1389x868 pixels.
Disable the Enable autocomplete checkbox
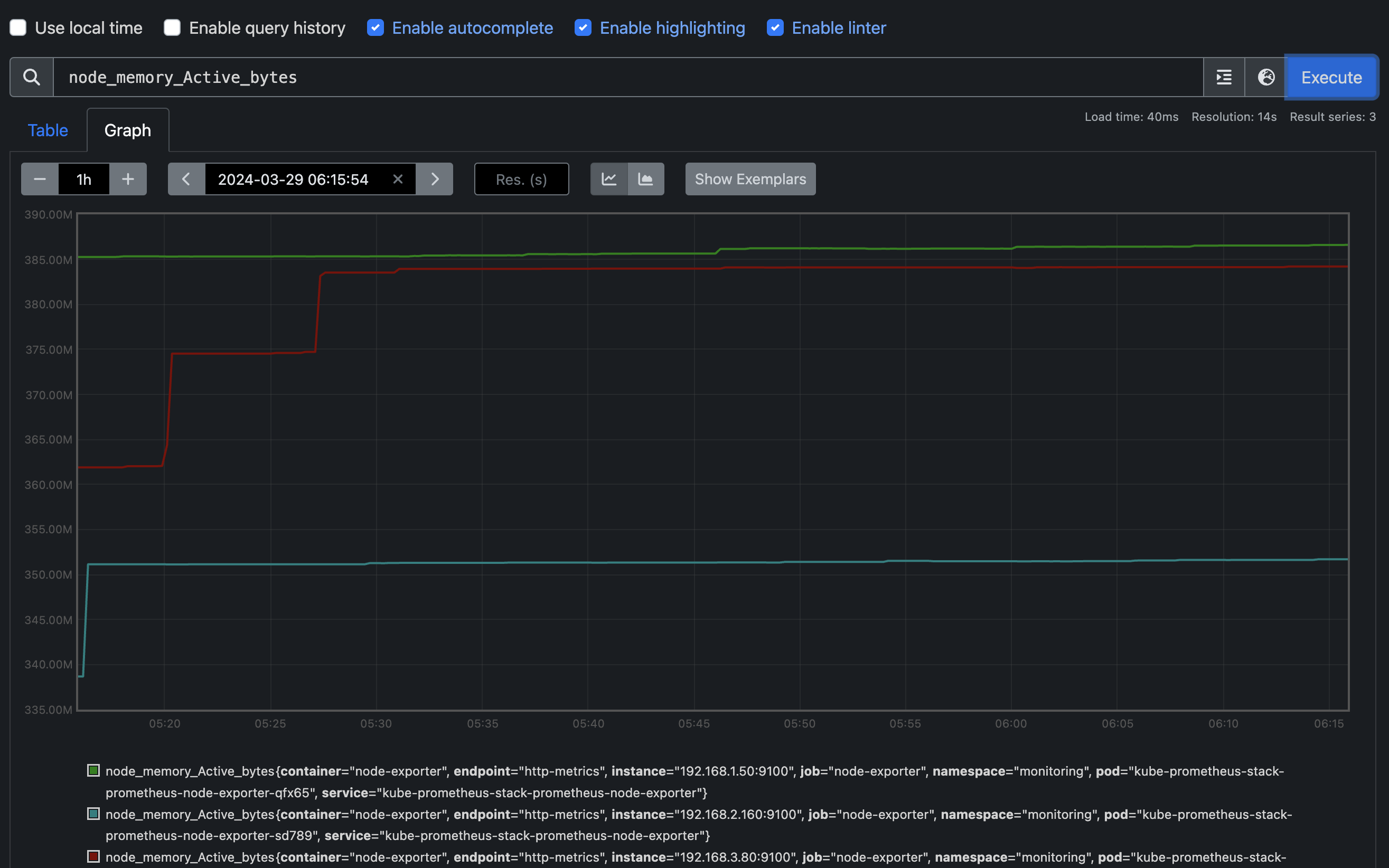pyautogui.click(x=376, y=27)
